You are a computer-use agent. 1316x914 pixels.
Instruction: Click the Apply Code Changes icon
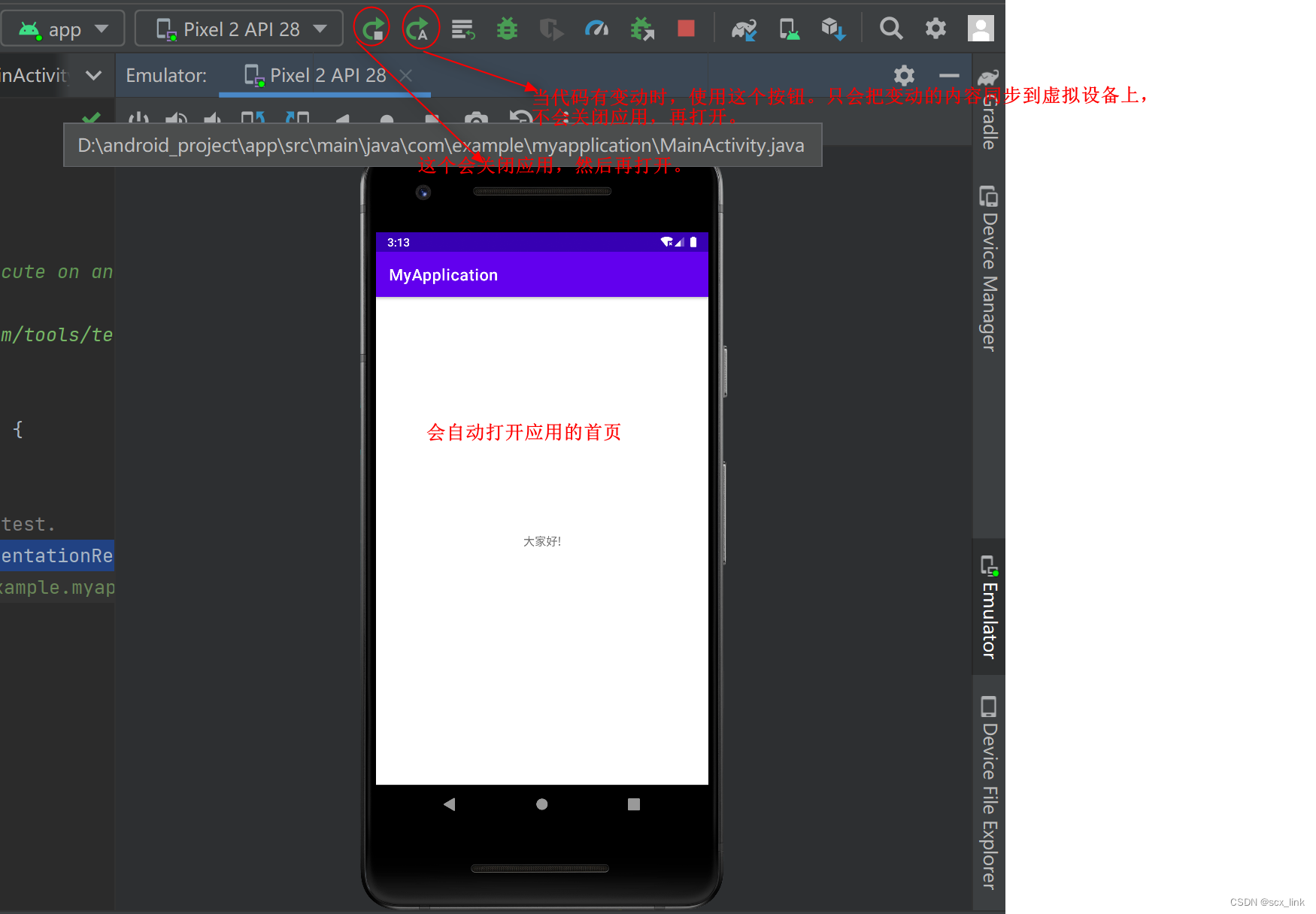pyautogui.click(x=462, y=29)
